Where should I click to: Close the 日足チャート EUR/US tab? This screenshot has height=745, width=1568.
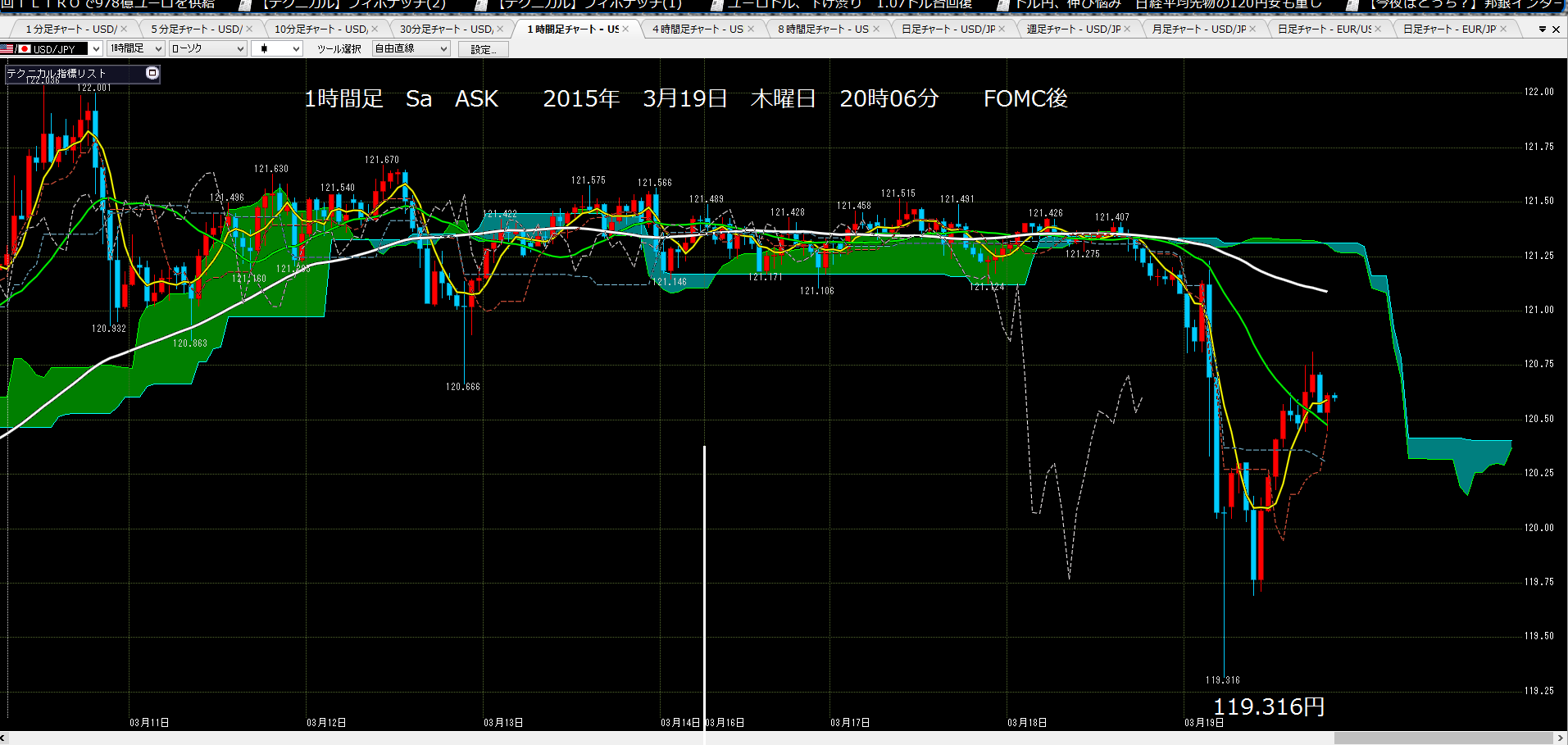1379,29
